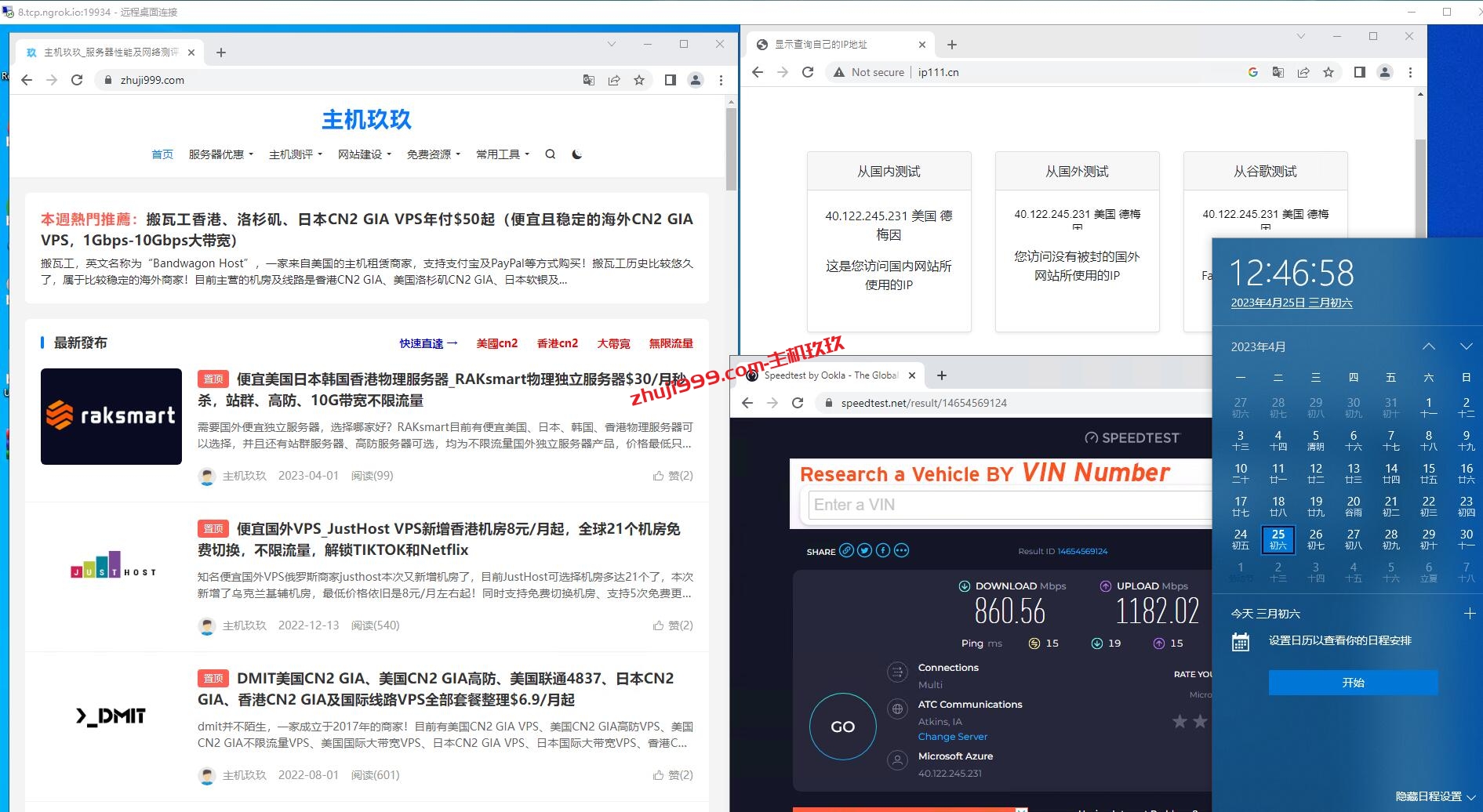Open the 开始 calendar setup button
The width and height of the screenshot is (1483, 812).
pos(1353,683)
